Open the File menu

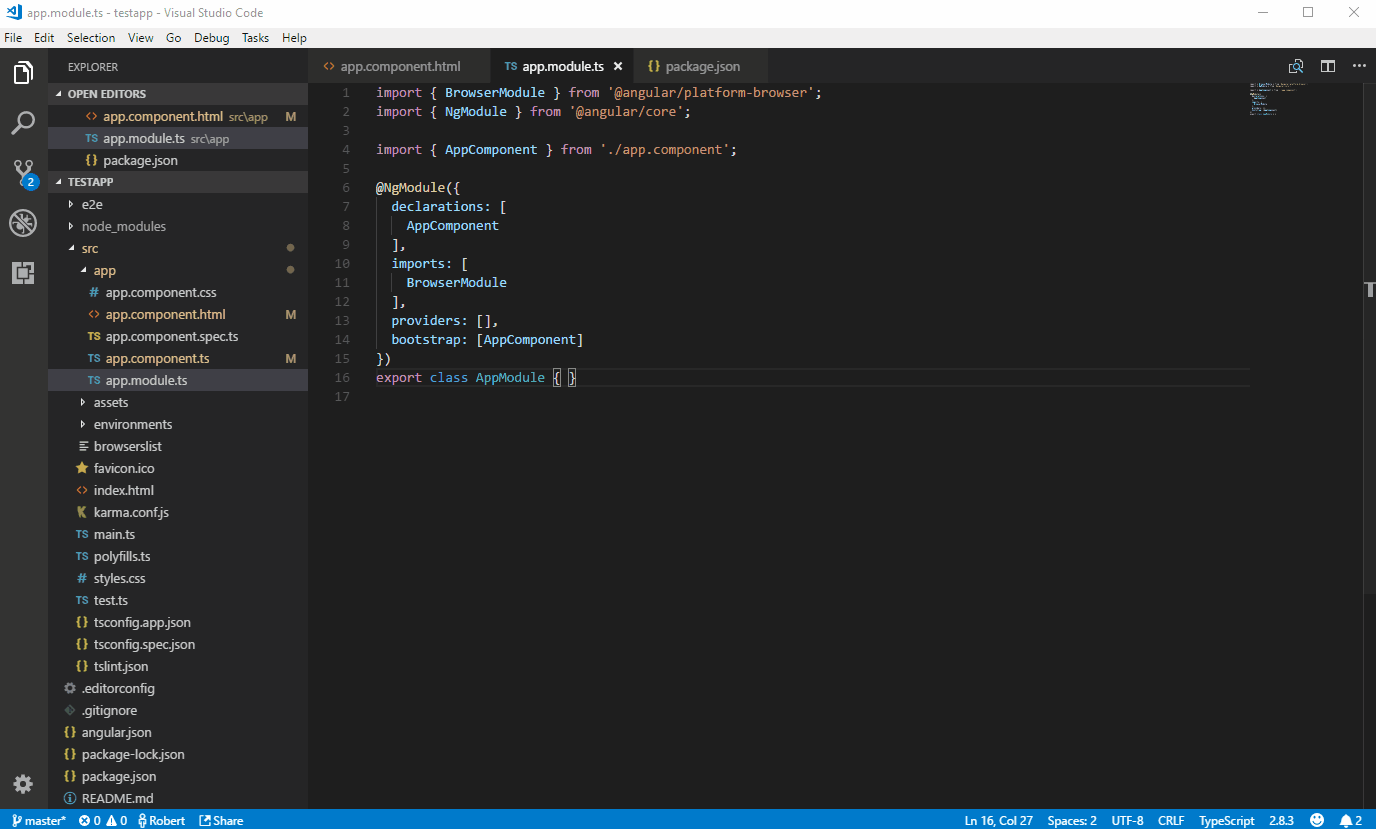(13, 38)
